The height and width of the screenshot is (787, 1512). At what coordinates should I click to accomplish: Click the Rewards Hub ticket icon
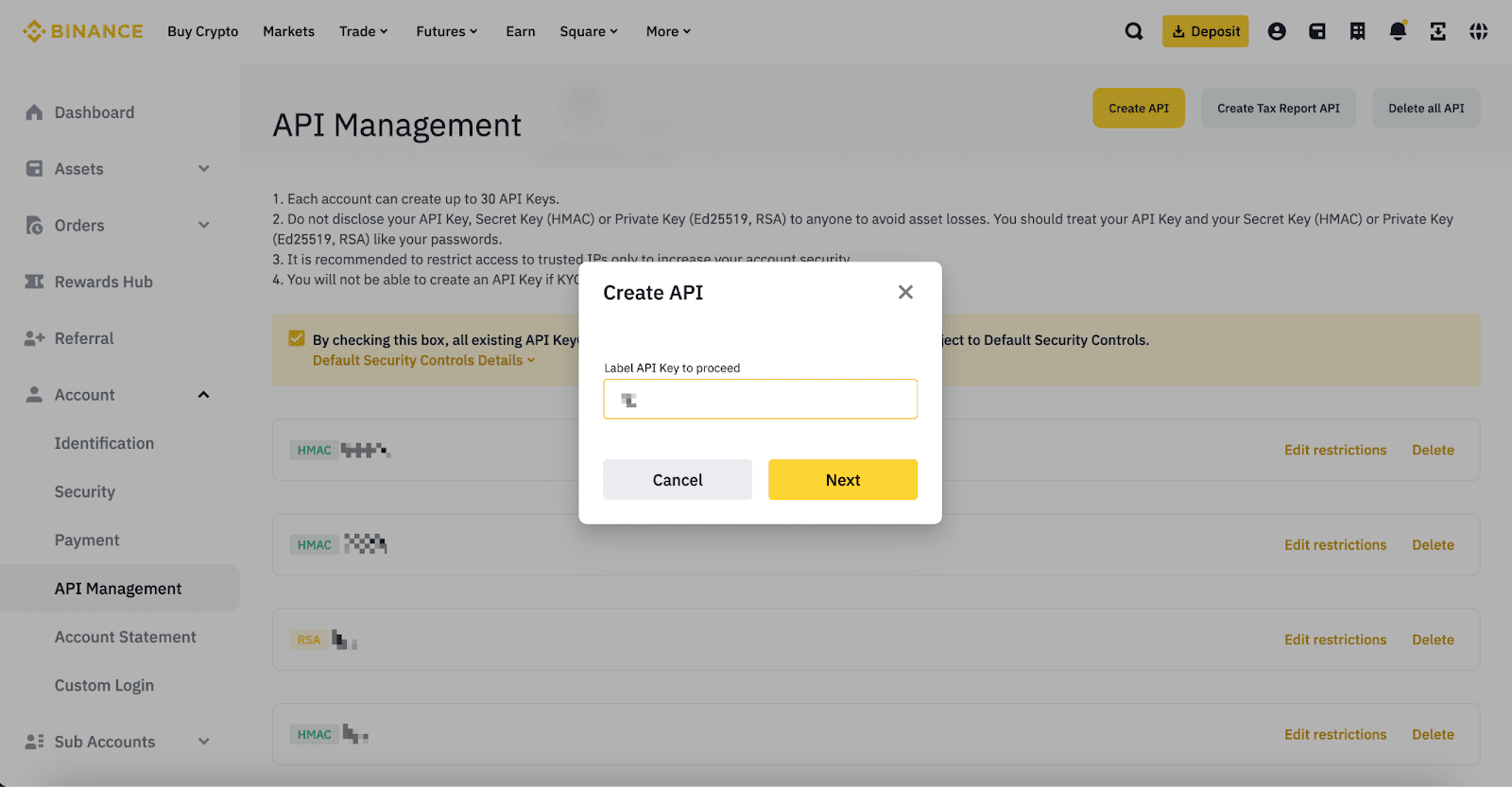tap(34, 282)
